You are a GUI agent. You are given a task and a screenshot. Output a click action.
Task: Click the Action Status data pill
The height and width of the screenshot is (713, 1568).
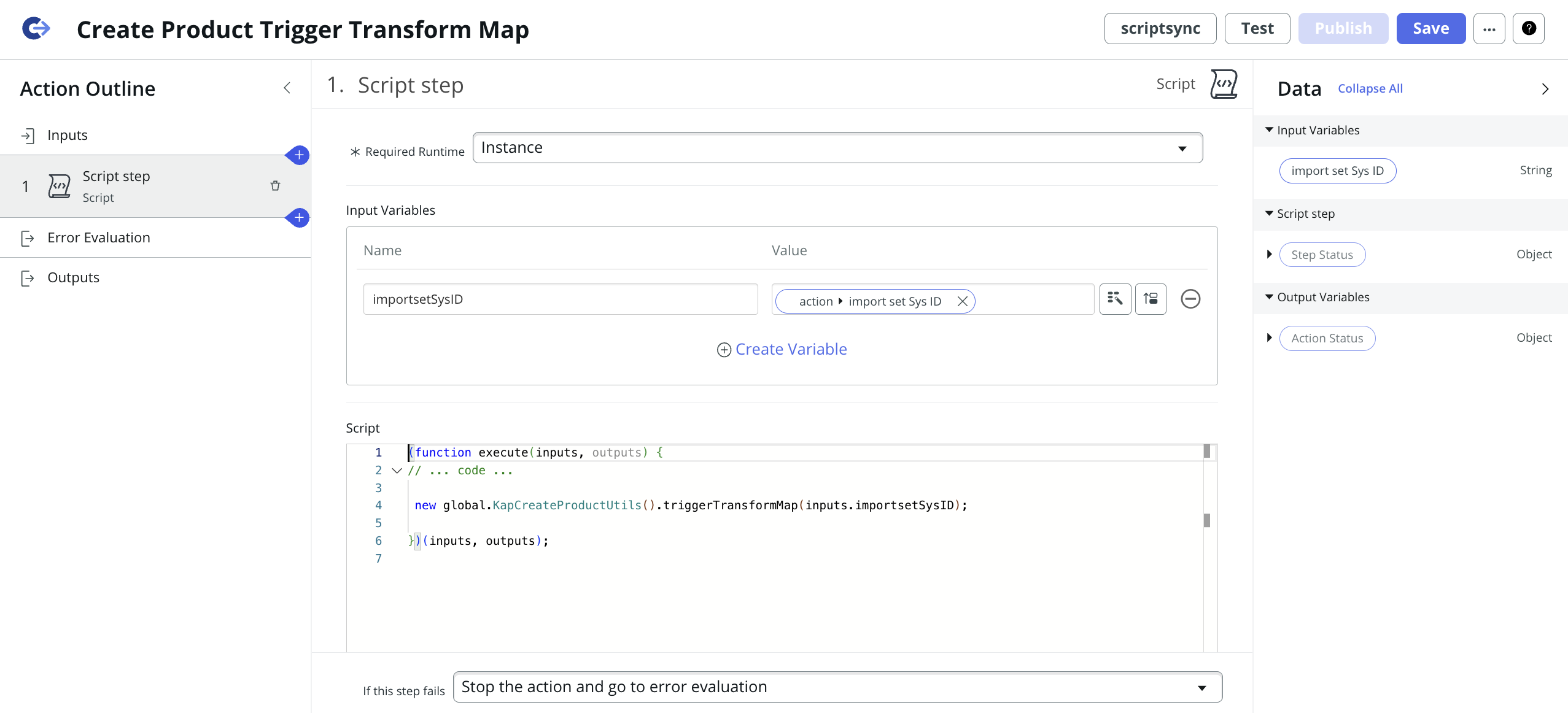point(1327,338)
